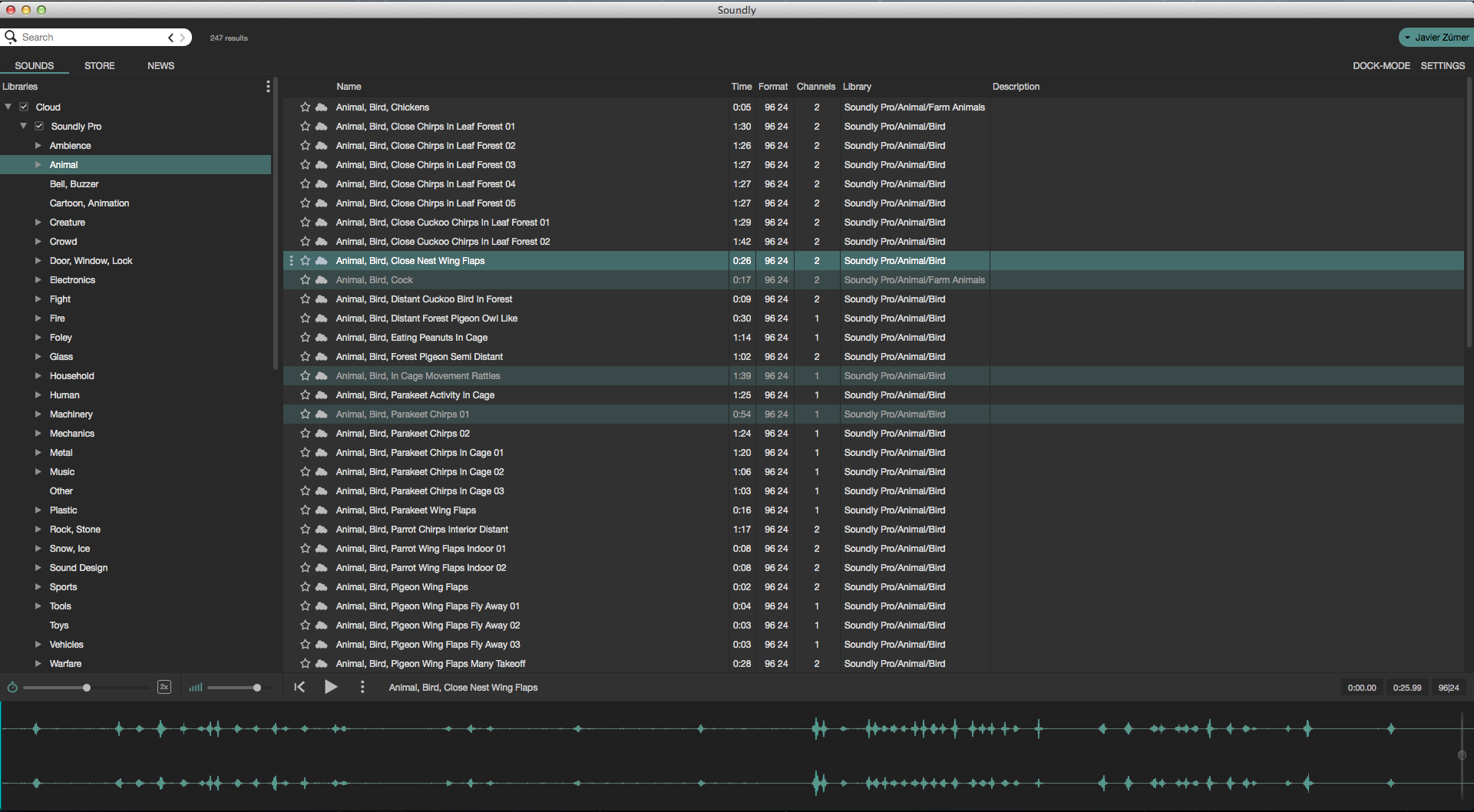Collapse the Cloud library tree
The image size is (1474, 812).
point(8,107)
